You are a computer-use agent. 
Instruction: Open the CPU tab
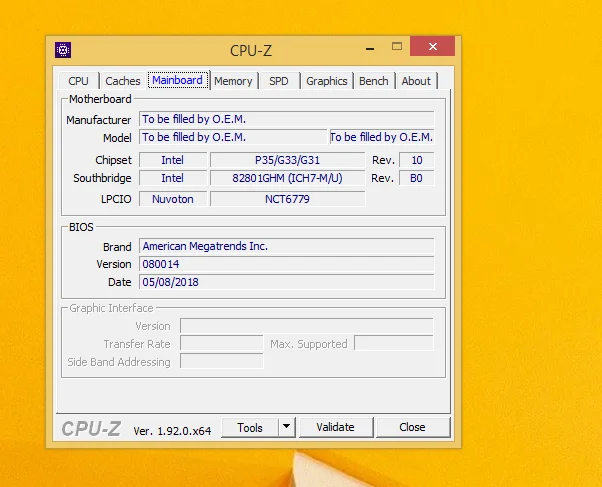79,81
